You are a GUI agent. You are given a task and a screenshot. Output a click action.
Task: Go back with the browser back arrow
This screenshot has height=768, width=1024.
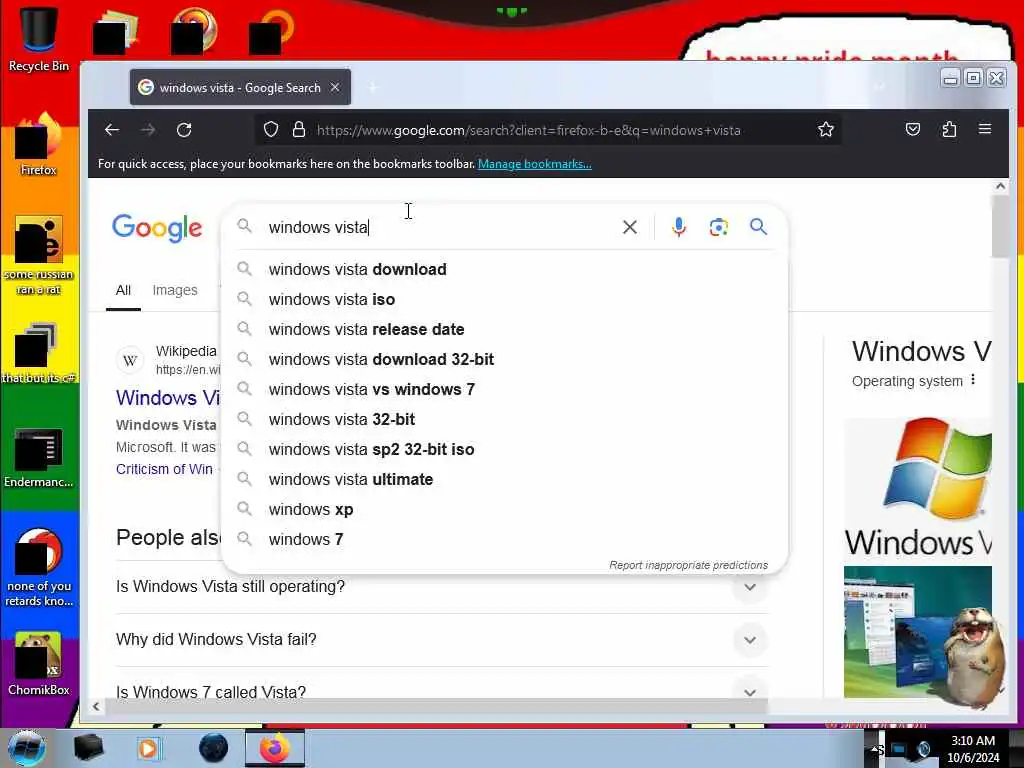point(112,130)
